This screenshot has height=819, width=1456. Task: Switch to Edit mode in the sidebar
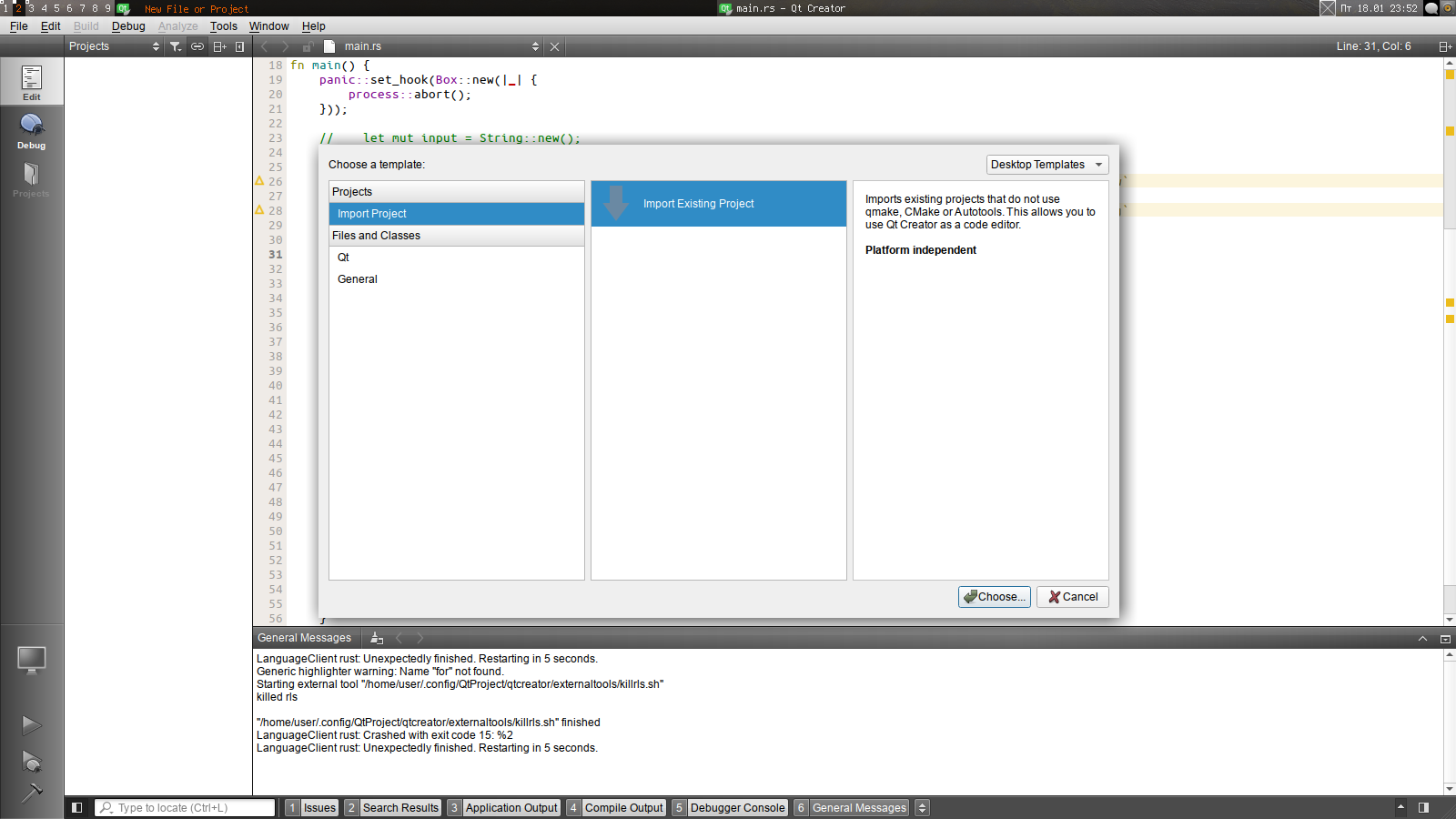(x=32, y=82)
